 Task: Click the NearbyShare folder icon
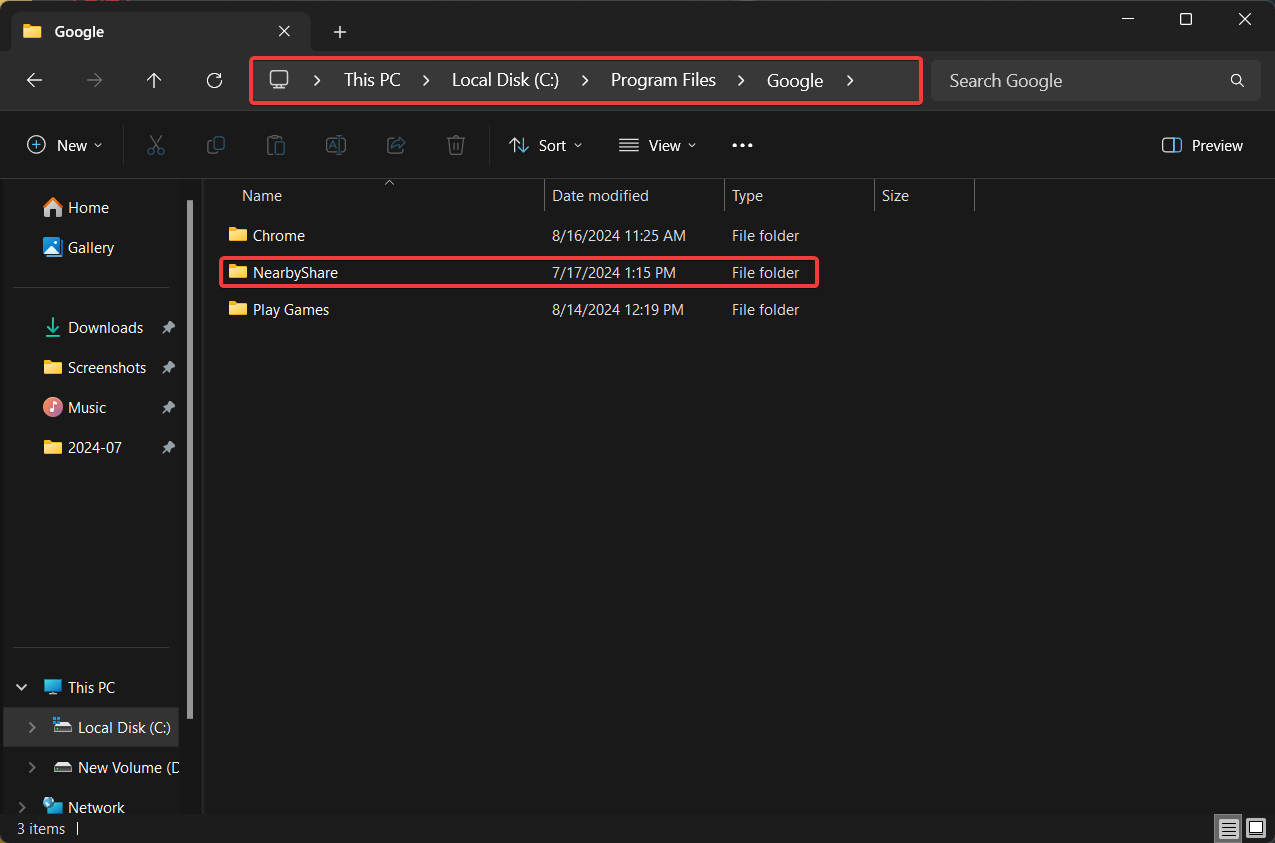pyautogui.click(x=237, y=272)
